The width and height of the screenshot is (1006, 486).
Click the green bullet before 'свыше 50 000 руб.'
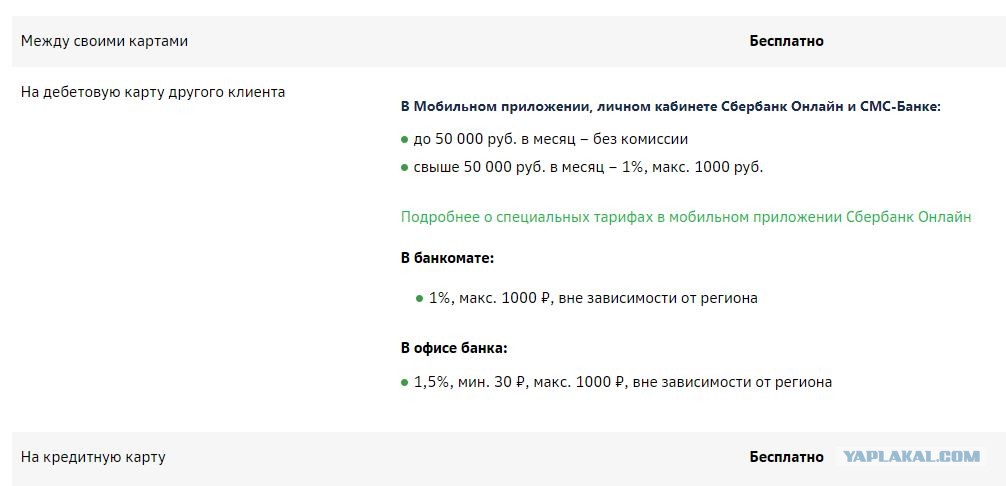coord(404,168)
